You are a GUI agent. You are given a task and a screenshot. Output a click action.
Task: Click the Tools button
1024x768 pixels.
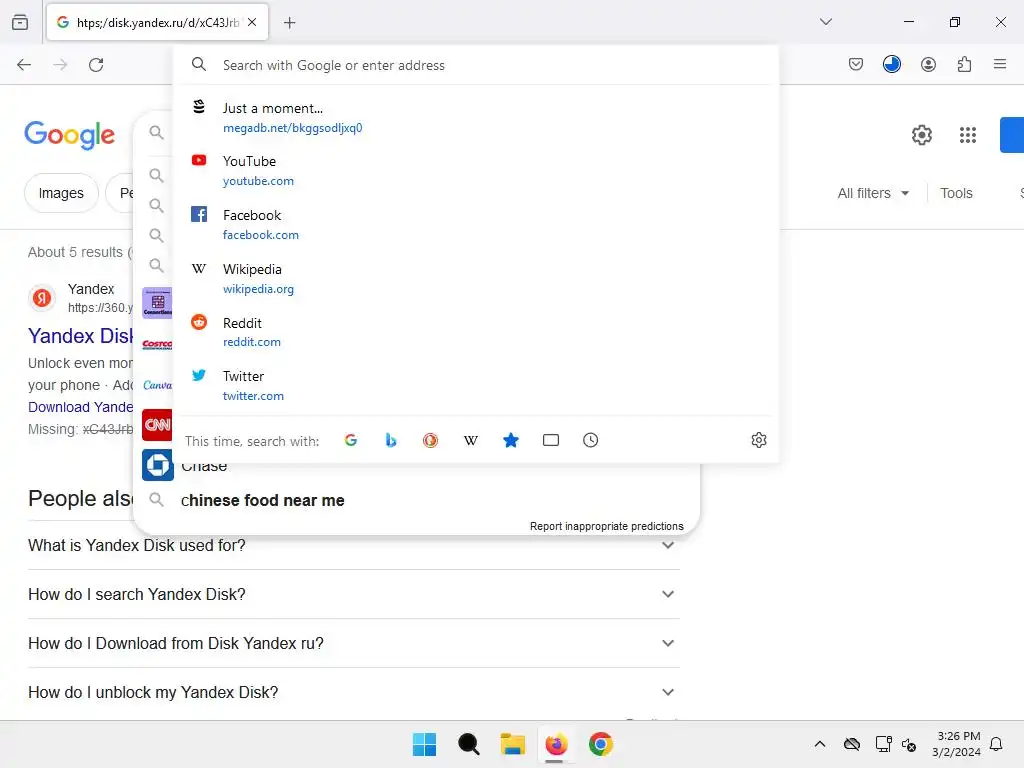tap(956, 193)
